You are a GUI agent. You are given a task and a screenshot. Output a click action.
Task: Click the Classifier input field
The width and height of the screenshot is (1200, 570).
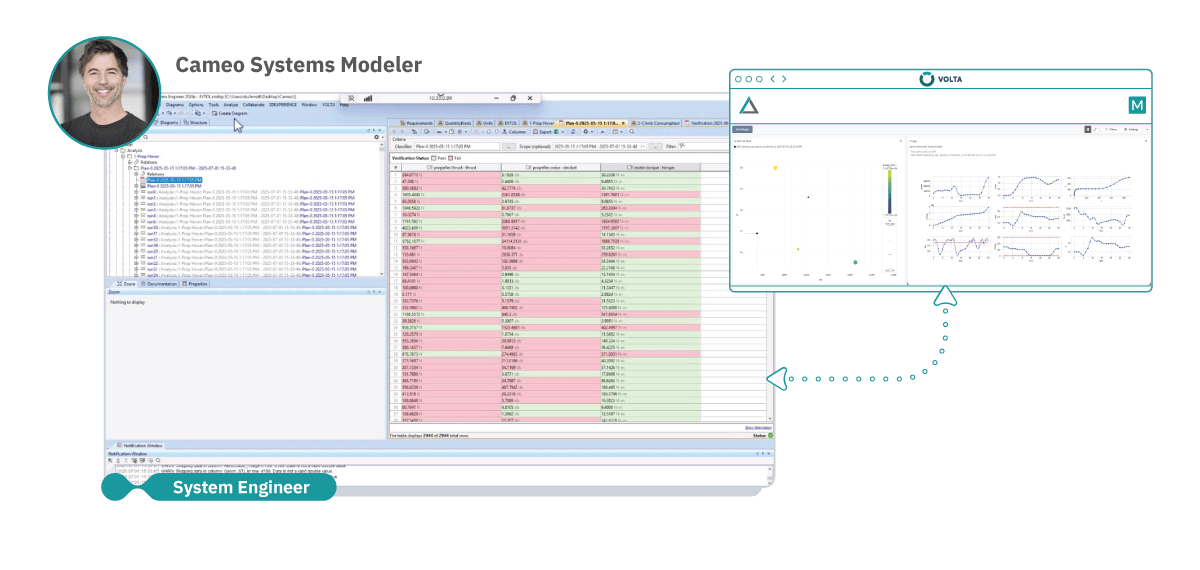(457, 146)
